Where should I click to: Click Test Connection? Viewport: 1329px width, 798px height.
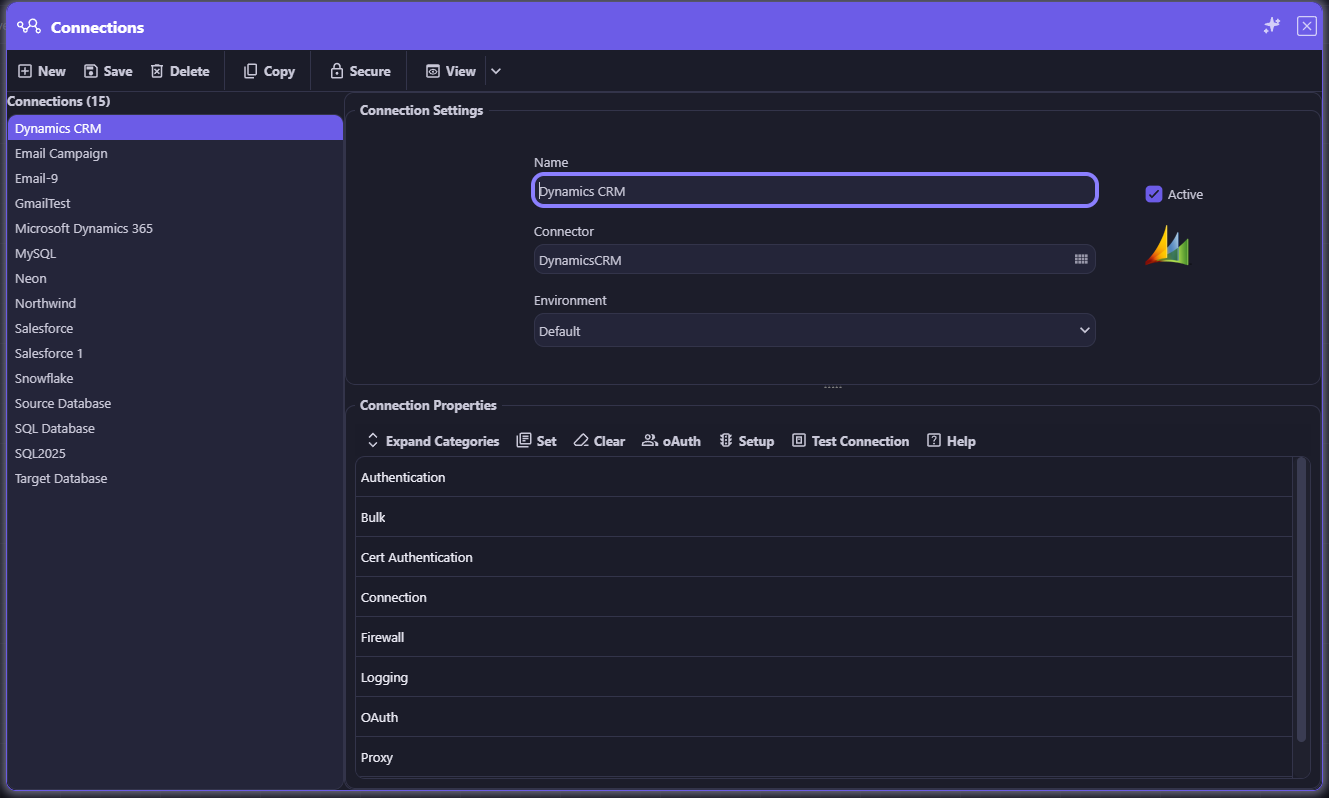click(850, 441)
